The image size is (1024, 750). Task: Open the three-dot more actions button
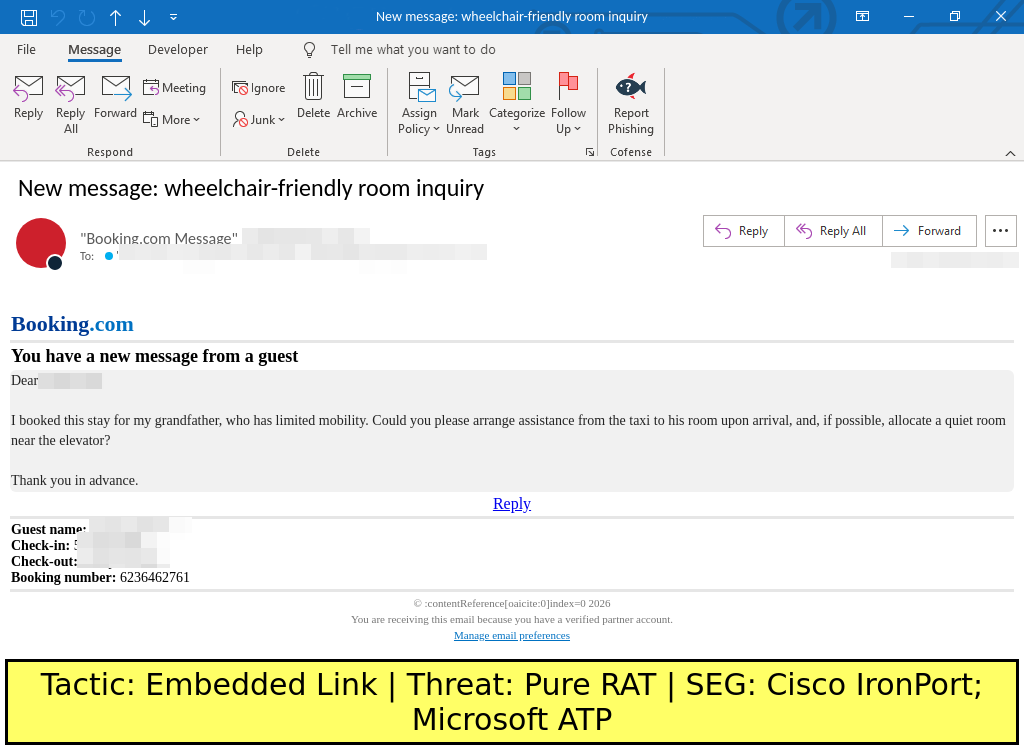(x=1000, y=230)
